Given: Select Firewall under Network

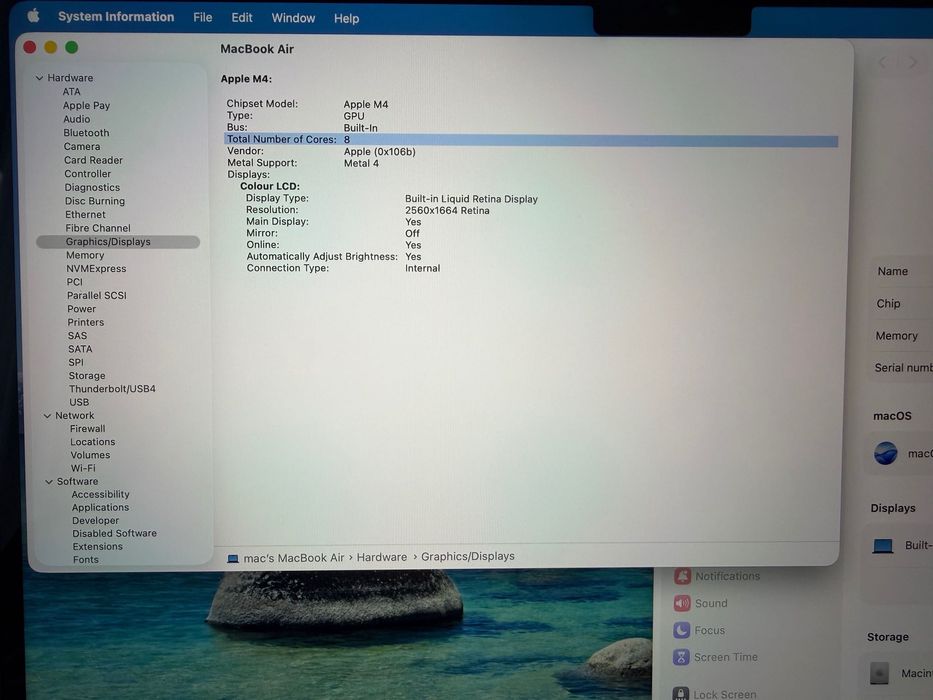Looking at the screenshot, I should (87, 429).
